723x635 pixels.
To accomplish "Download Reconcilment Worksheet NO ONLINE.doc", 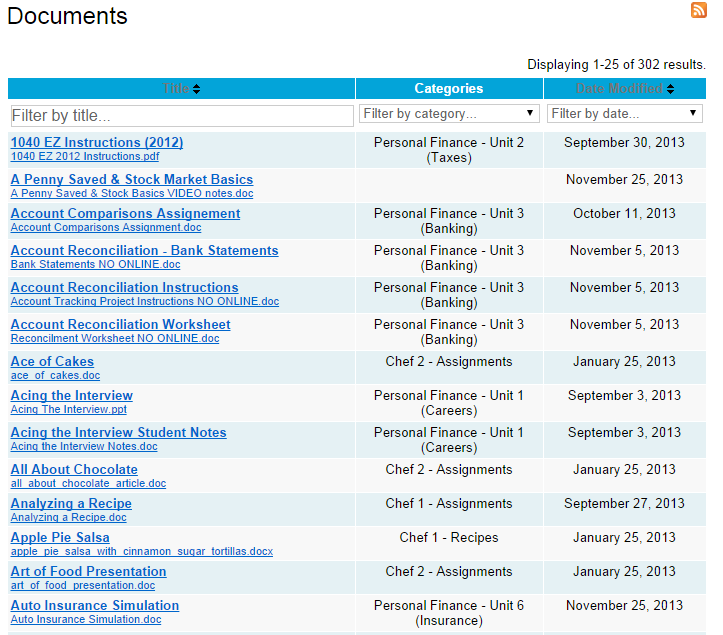I will 115,338.
